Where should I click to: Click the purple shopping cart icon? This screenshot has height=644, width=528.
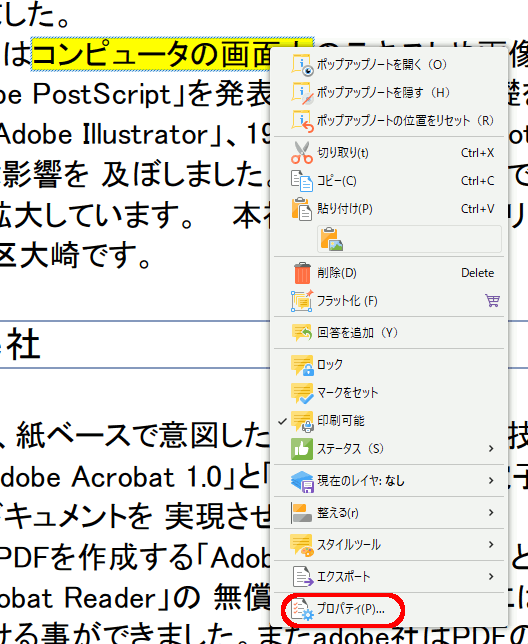(x=492, y=301)
